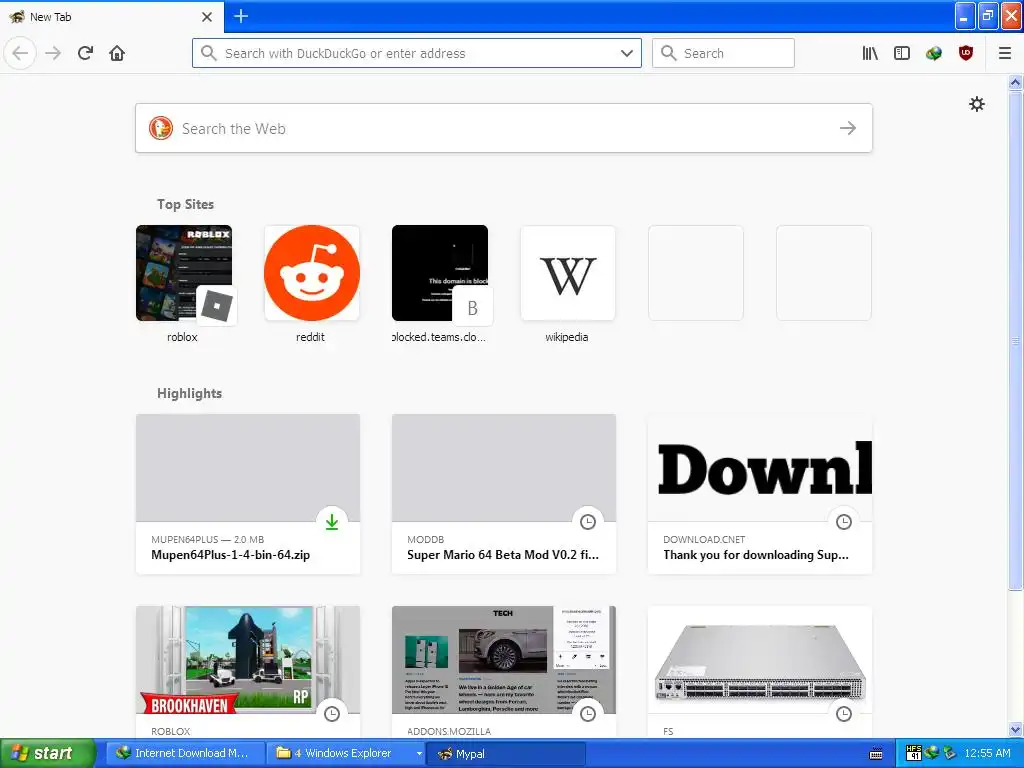Image resolution: width=1024 pixels, height=768 pixels.
Task: Open the Start menu
Action: tap(48, 753)
